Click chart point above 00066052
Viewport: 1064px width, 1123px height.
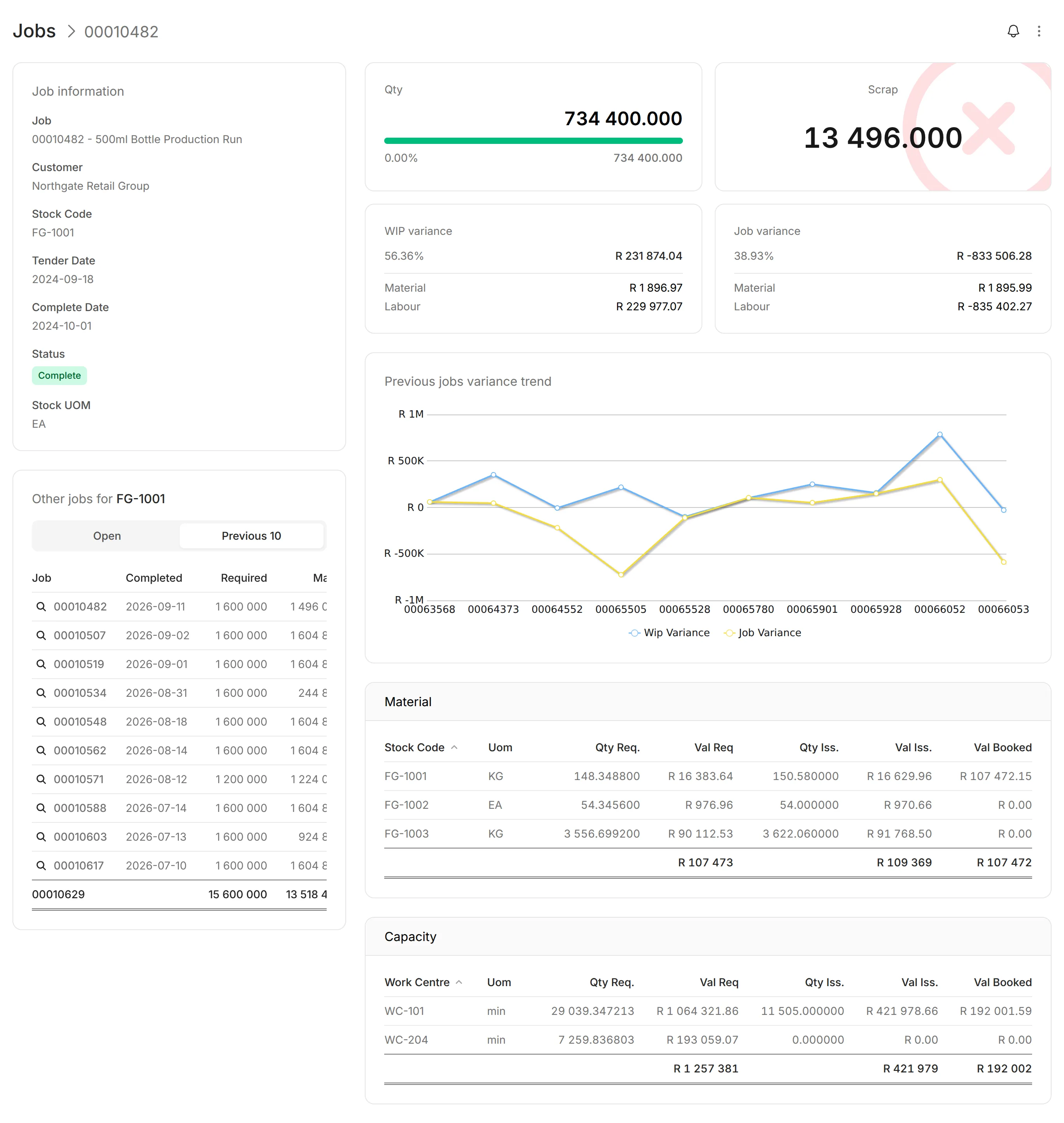coord(940,434)
